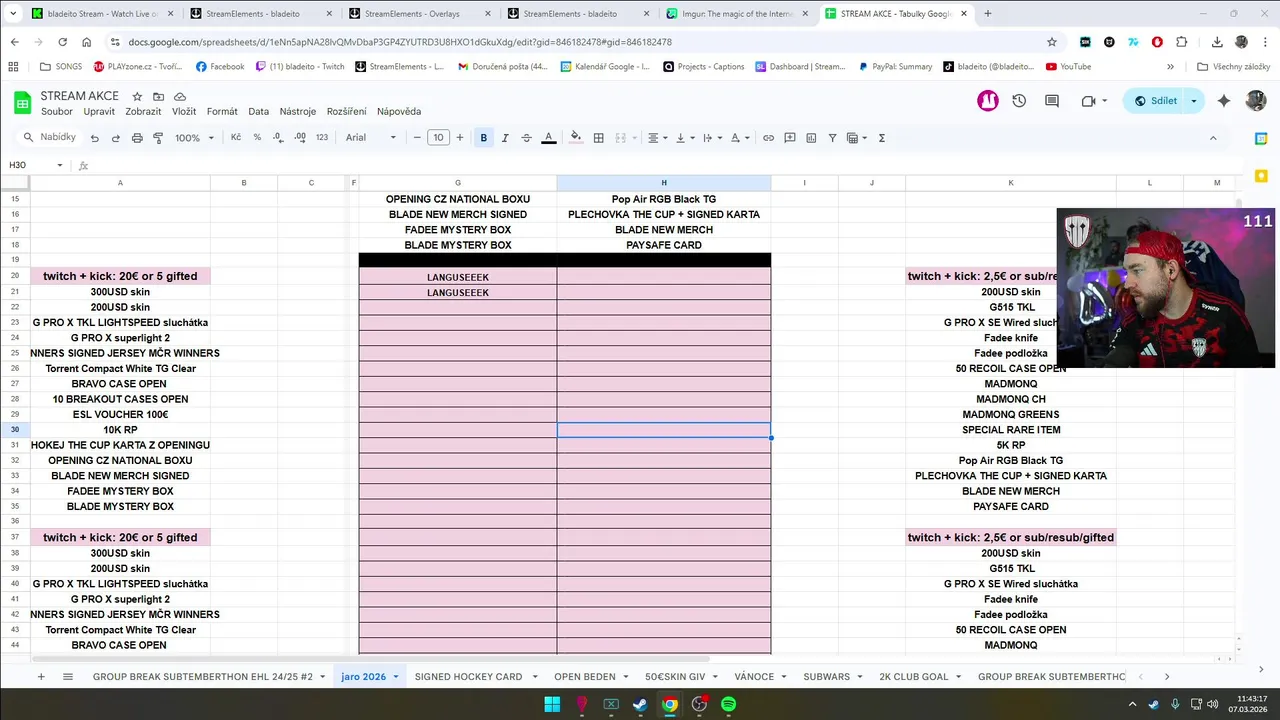Open Vložit menu
Screen dimensions: 1280x720
[184, 112]
